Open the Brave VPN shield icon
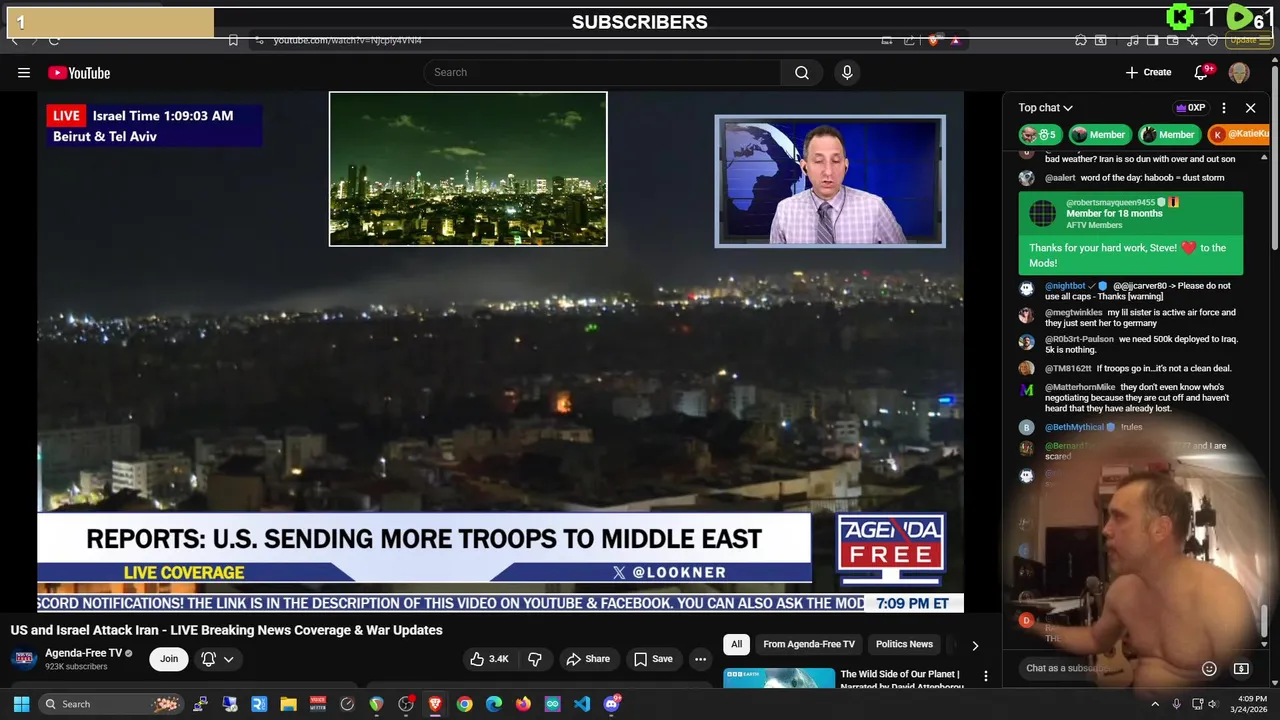 tap(1213, 40)
